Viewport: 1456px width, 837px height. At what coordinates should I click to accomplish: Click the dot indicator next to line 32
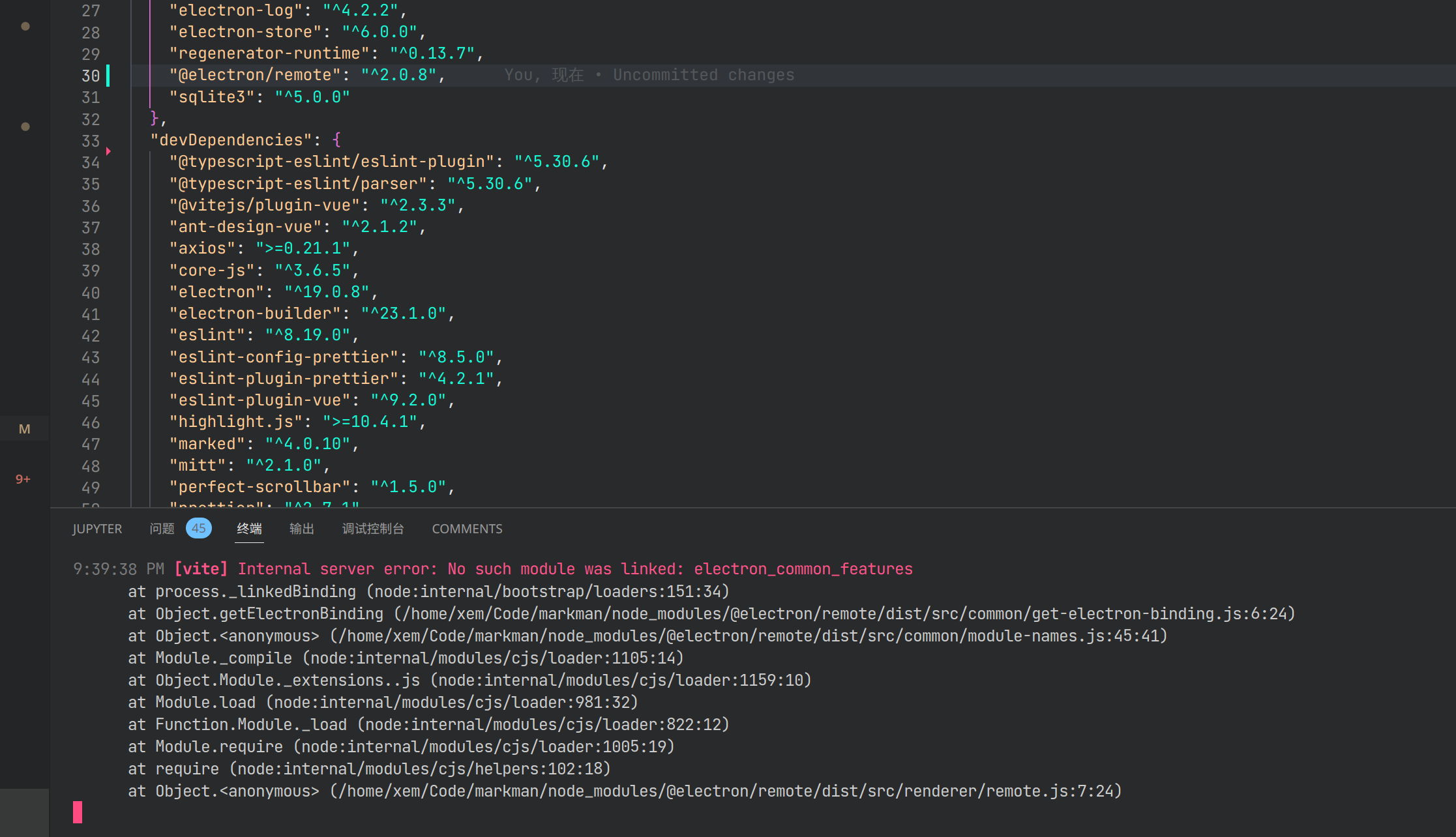(25, 126)
